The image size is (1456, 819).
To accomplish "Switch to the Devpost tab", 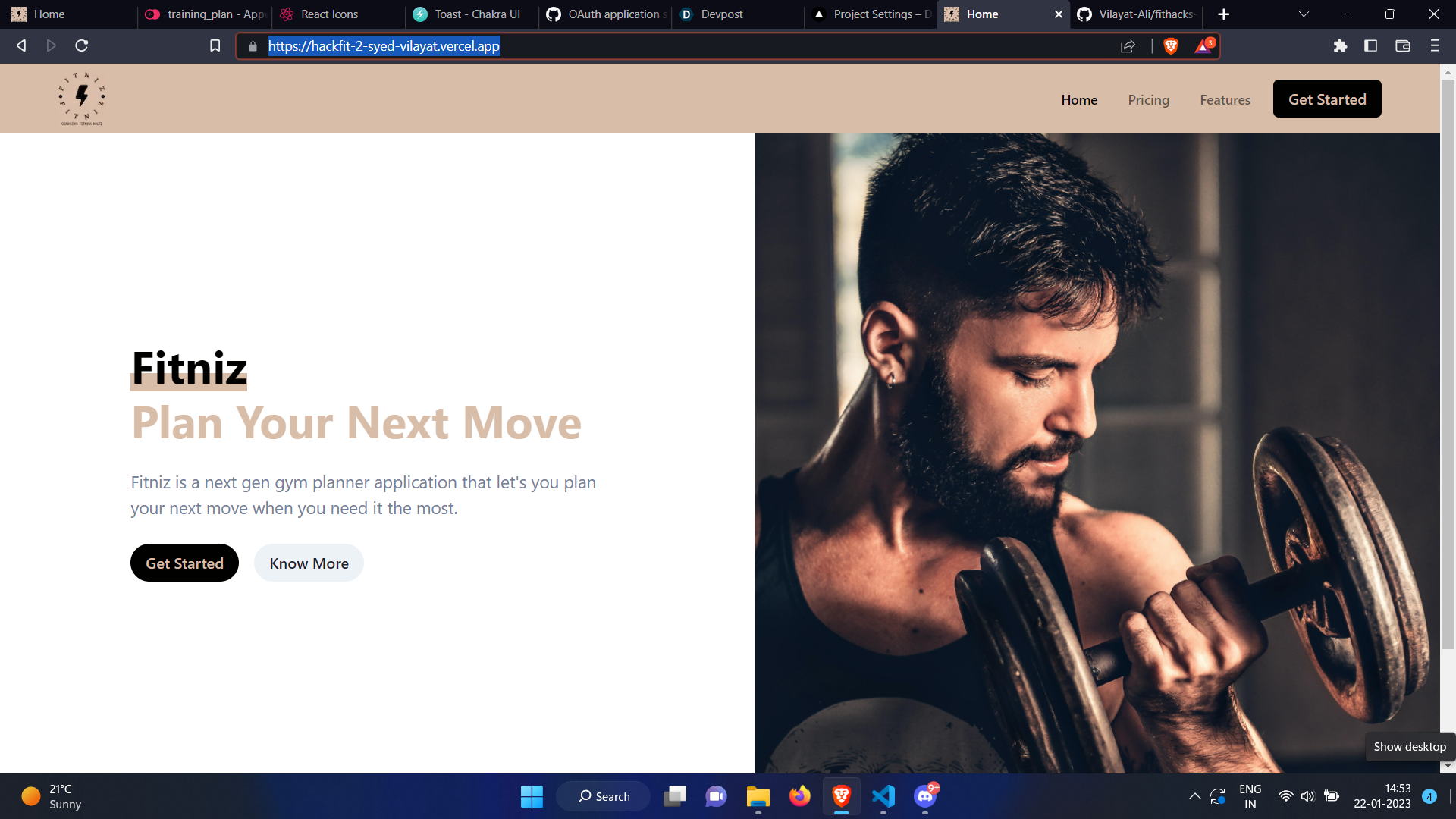I will click(x=721, y=14).
